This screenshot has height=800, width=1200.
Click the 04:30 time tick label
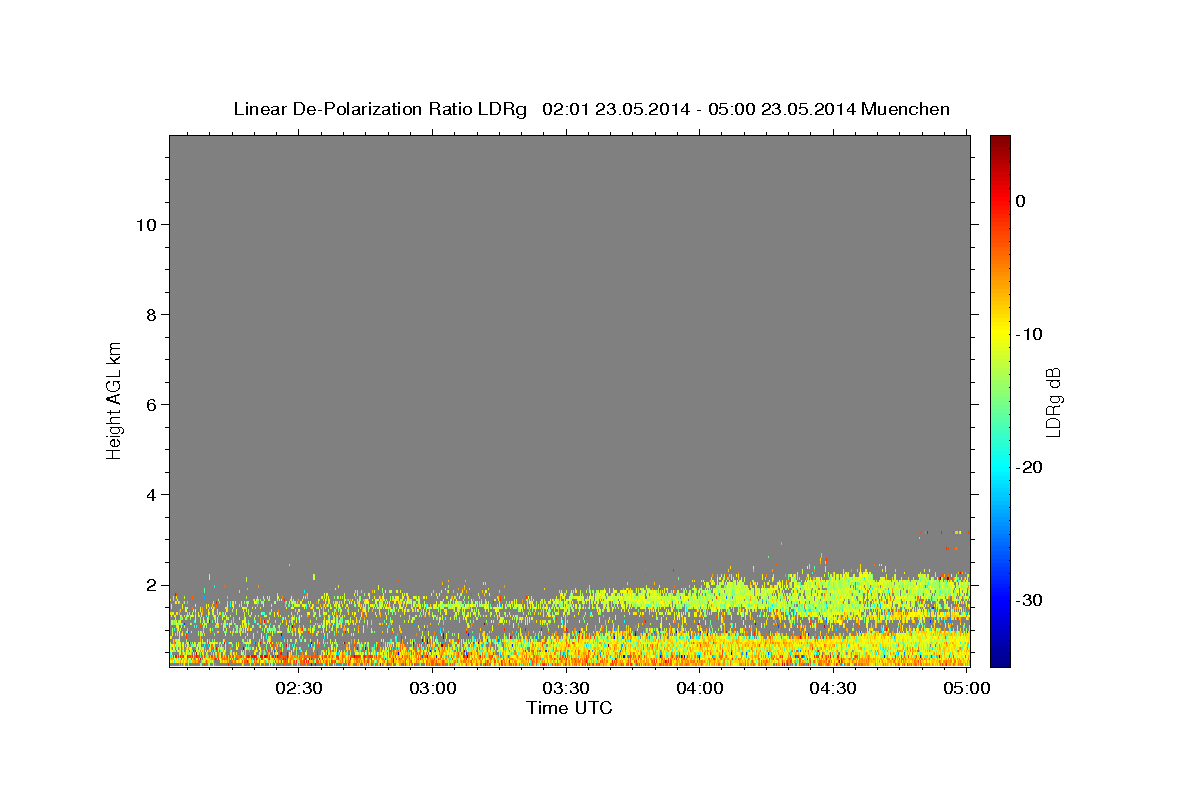[833, 688]
